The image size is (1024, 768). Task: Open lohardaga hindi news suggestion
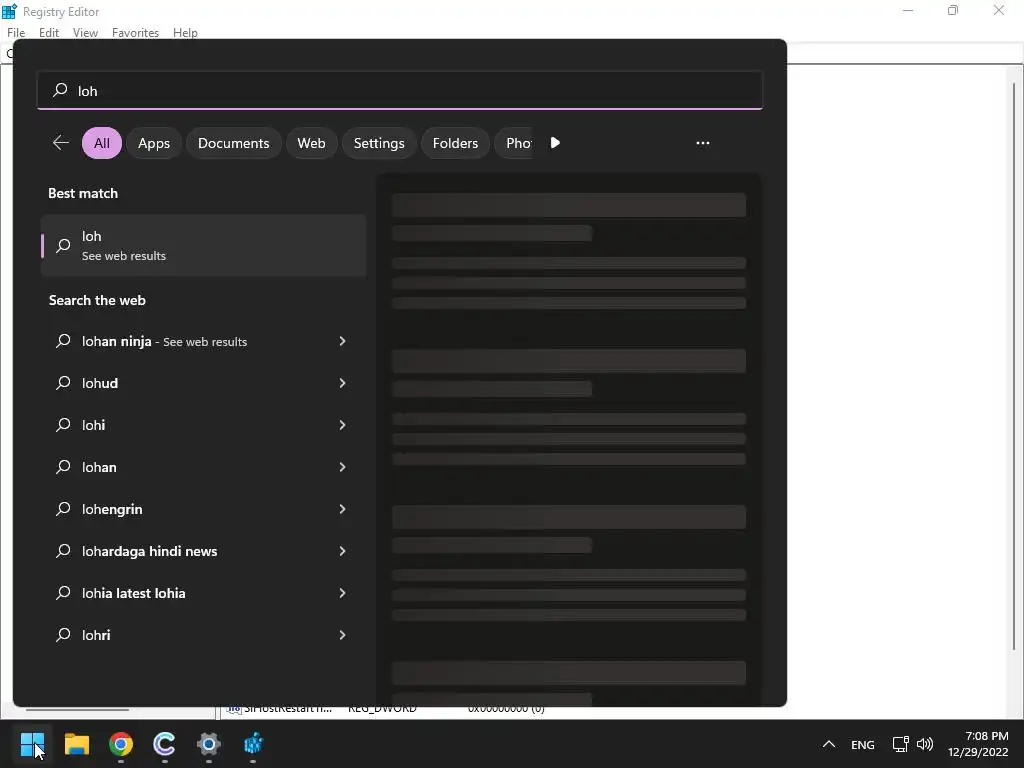204,551
